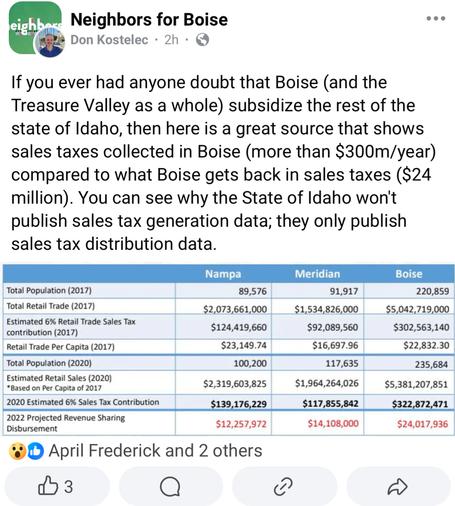Screen dimensions: 455x506
Task: View Don Kostelec's profile picture
Action: [x=50, y=42]
